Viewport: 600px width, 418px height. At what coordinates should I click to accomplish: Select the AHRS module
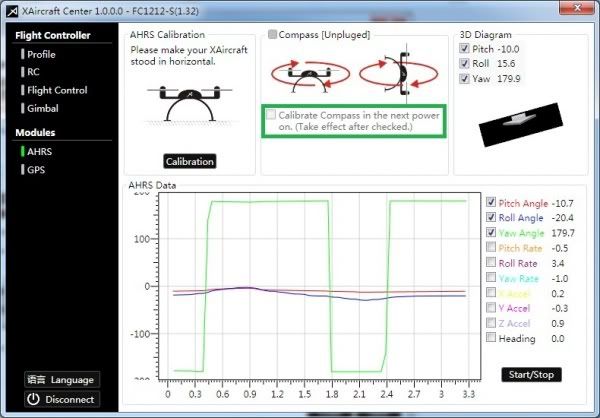(x=37, y=152)
